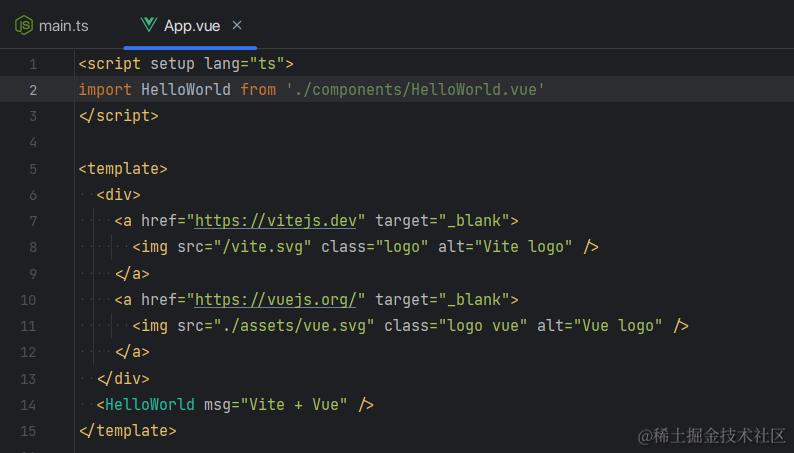The width and height of the screenshot is (794, 453).
Task: Click target="_blank" on line 7
Action: [442, 221]
